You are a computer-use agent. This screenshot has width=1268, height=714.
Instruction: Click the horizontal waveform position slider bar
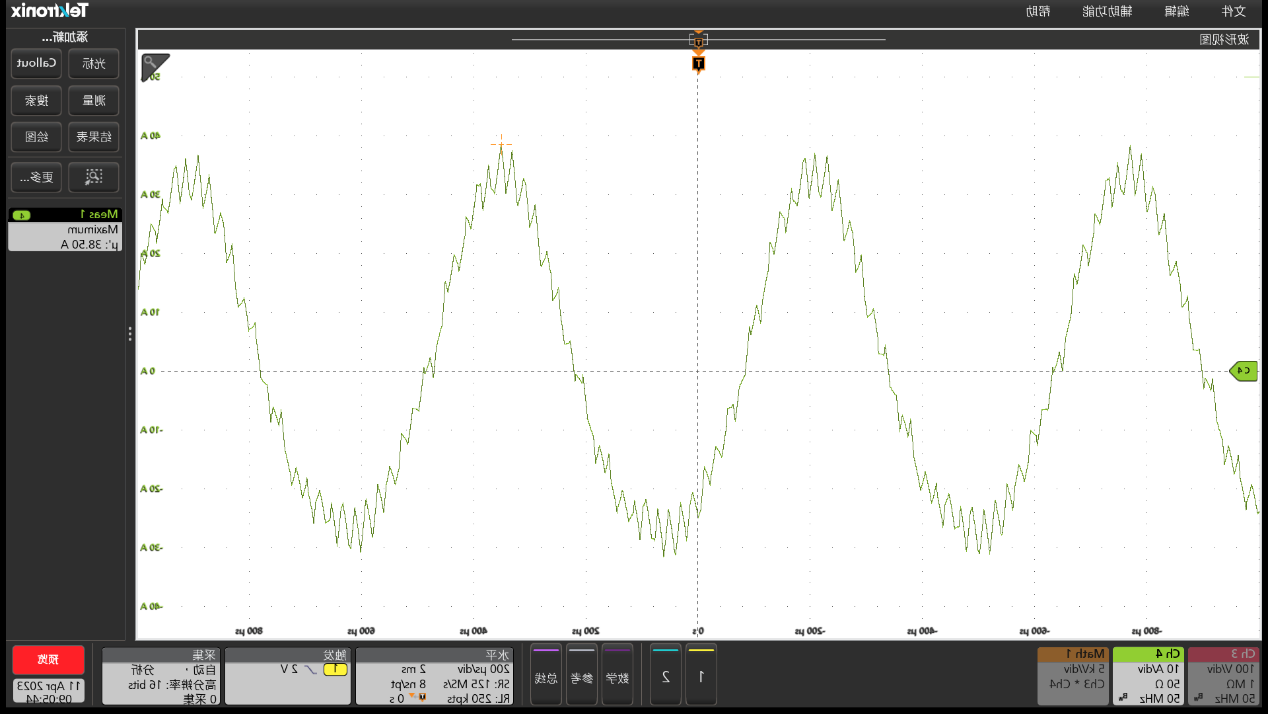698,40
